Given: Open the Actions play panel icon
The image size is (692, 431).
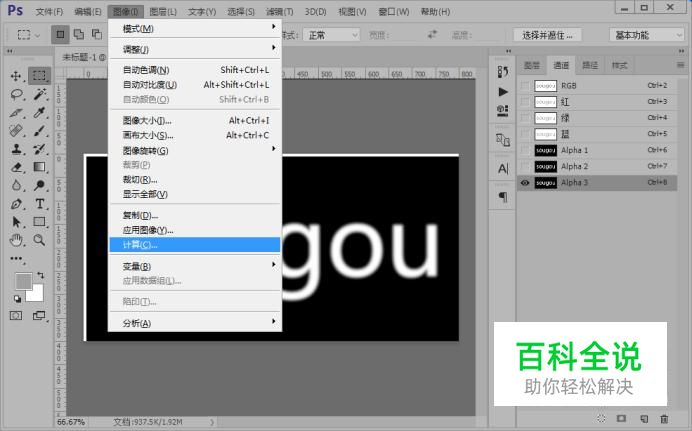Looking at the screenshot, I should tap(503, 92).
